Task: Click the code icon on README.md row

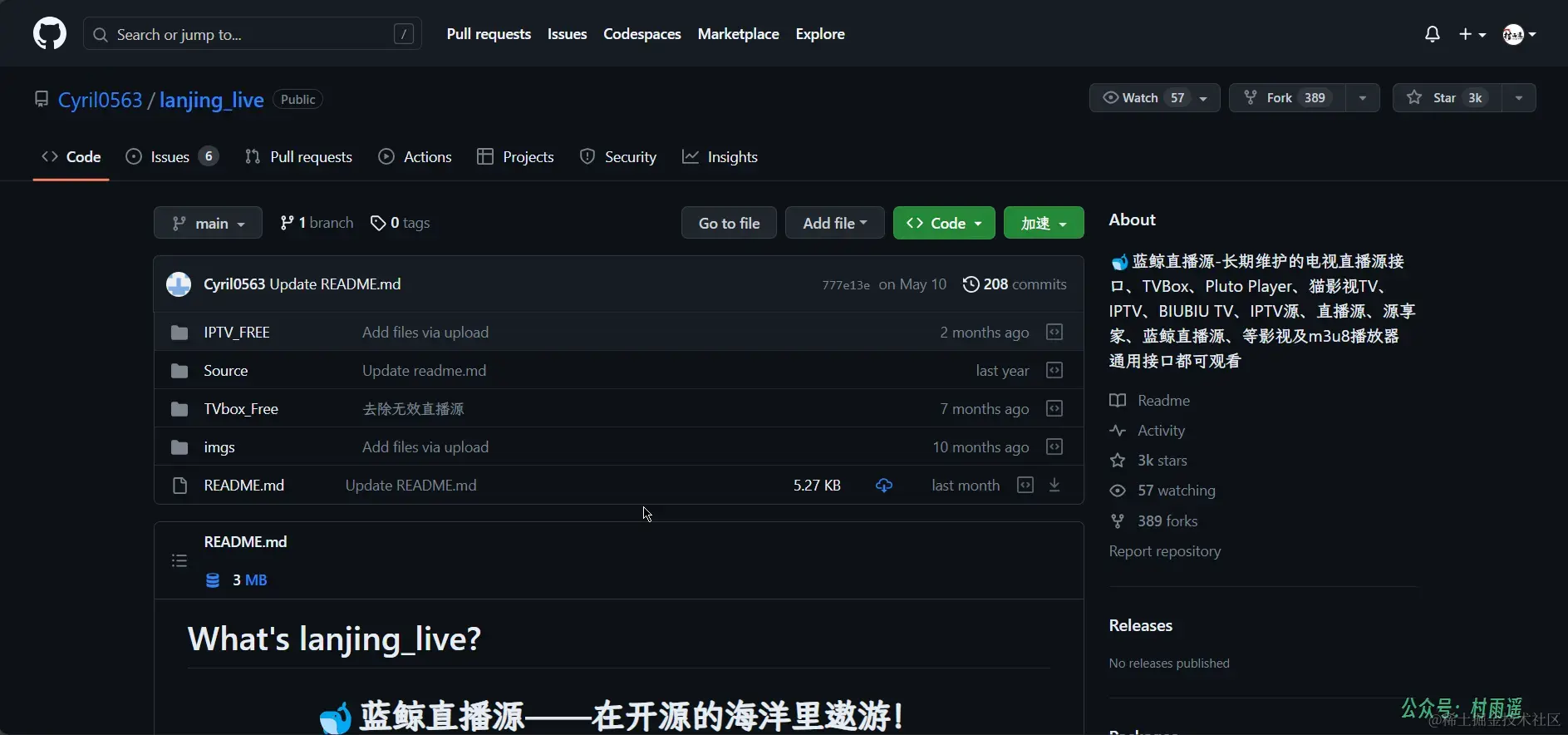Action: (1025, 486)
